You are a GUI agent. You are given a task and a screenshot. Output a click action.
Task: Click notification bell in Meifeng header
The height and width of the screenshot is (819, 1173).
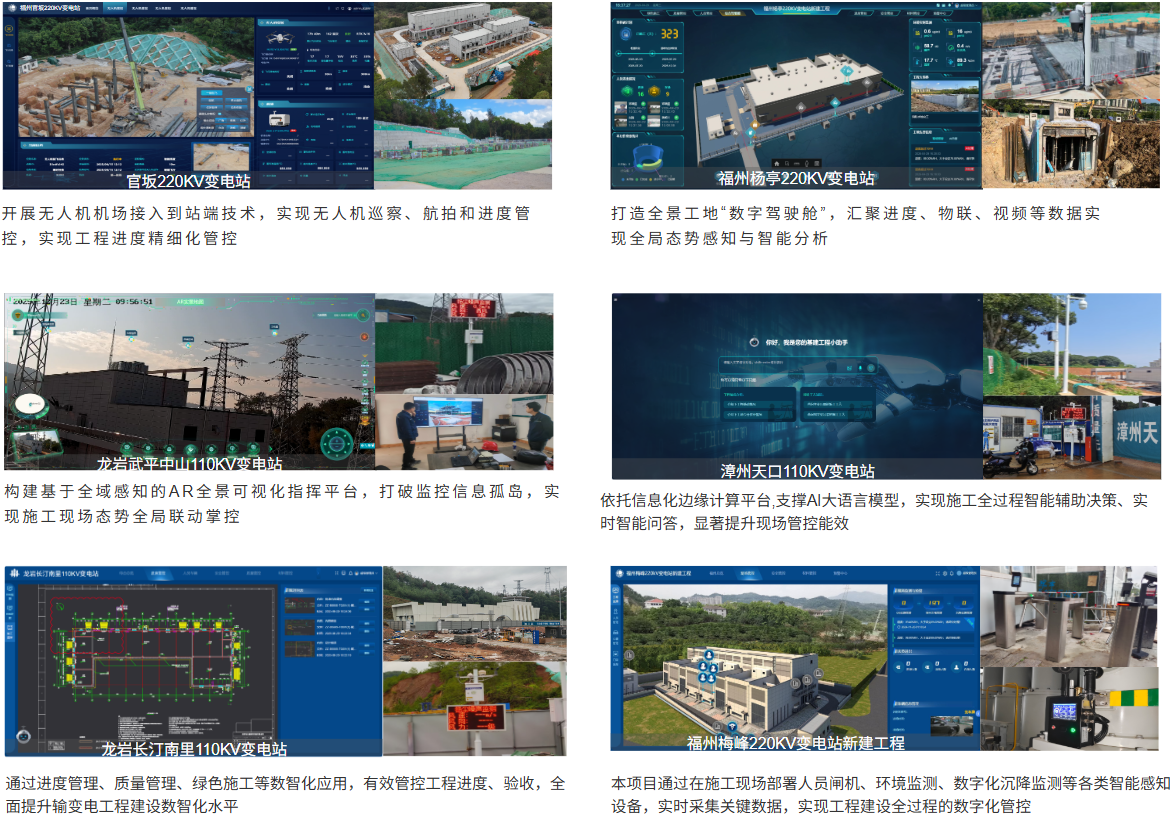tap(953, 573)
